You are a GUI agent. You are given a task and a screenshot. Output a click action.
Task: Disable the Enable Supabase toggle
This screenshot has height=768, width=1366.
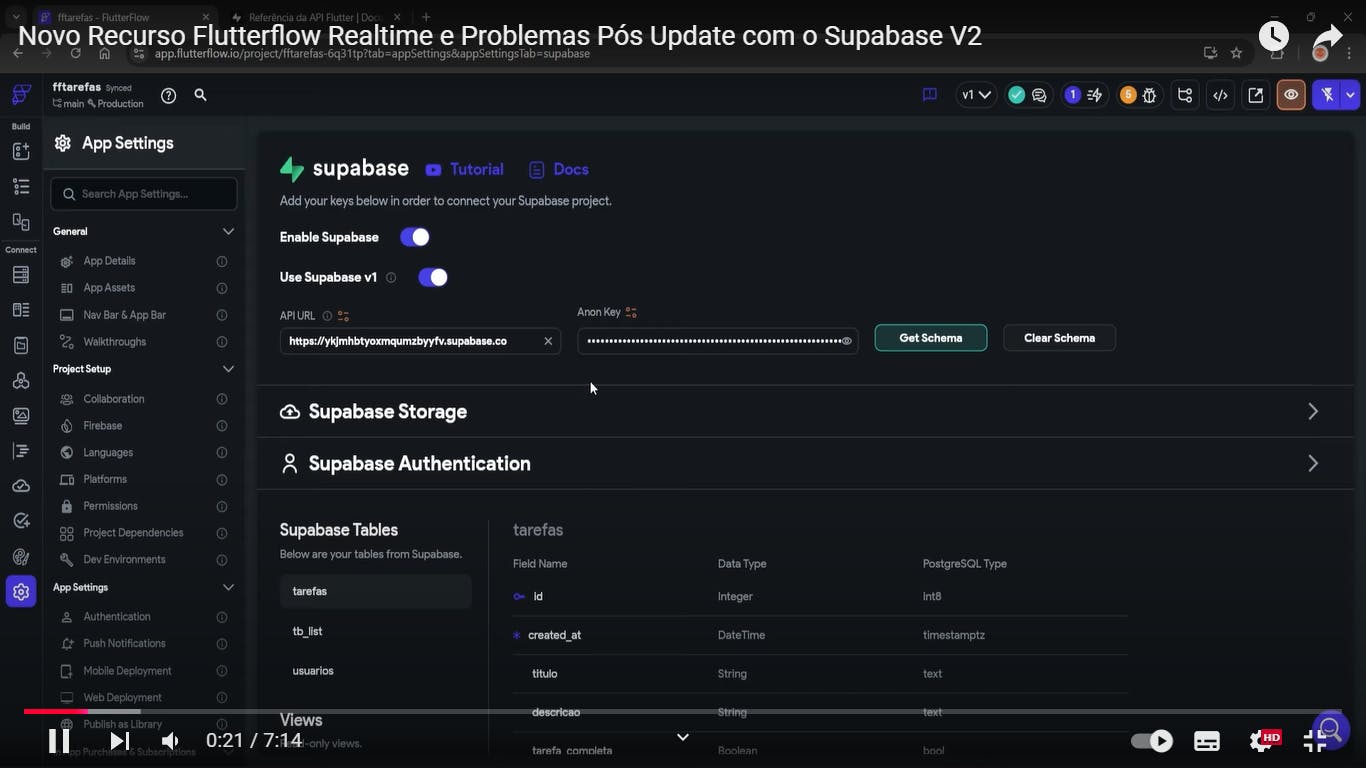[x=415, y=237]
